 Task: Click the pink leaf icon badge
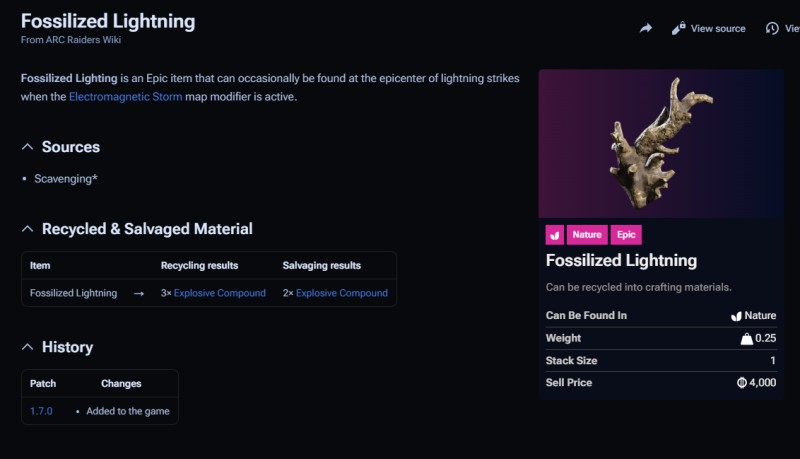click(x=555, y=235)
